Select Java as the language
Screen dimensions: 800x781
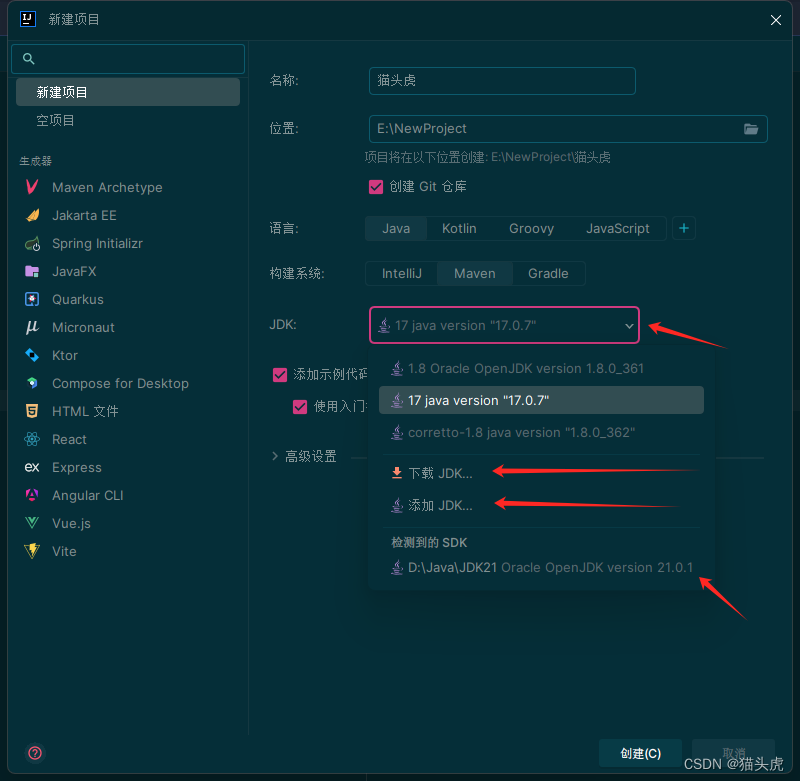coord(396,229)
